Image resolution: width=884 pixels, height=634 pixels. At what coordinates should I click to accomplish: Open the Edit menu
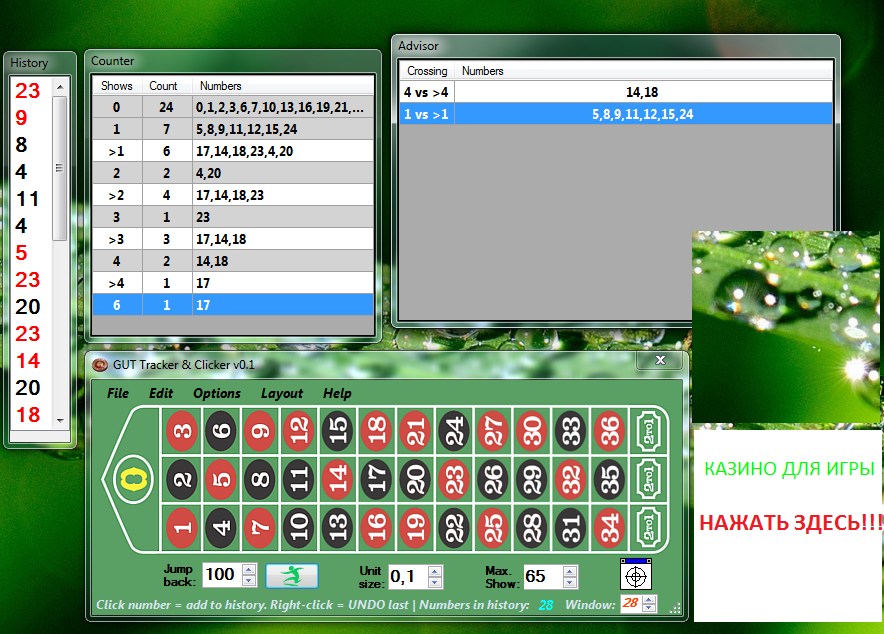161,393
